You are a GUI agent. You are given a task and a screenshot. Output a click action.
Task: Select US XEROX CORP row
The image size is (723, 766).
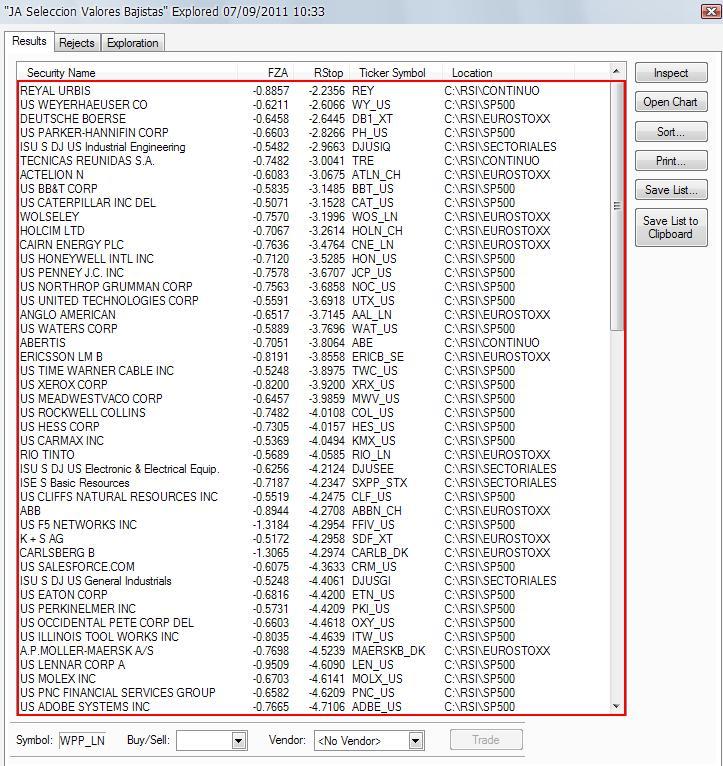coord(314,385)
